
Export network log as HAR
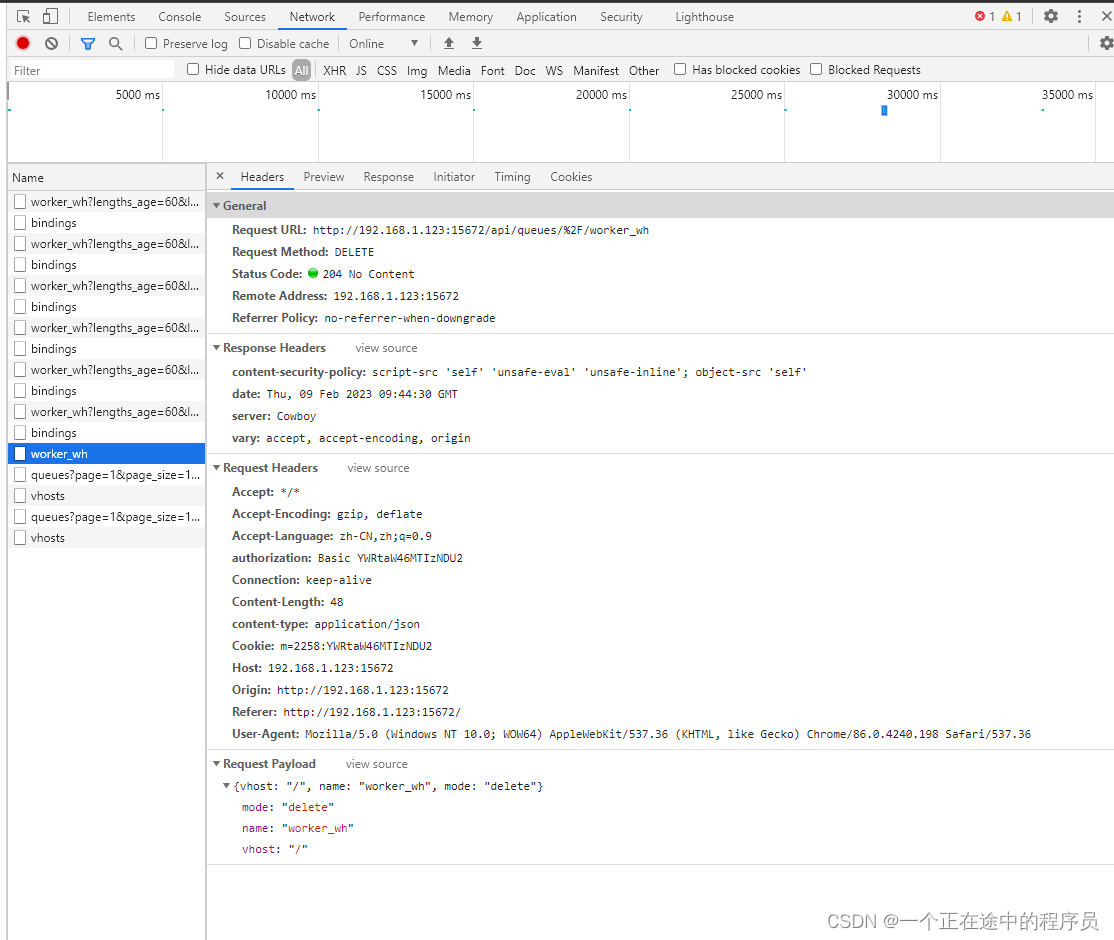[x=477, y=44]
